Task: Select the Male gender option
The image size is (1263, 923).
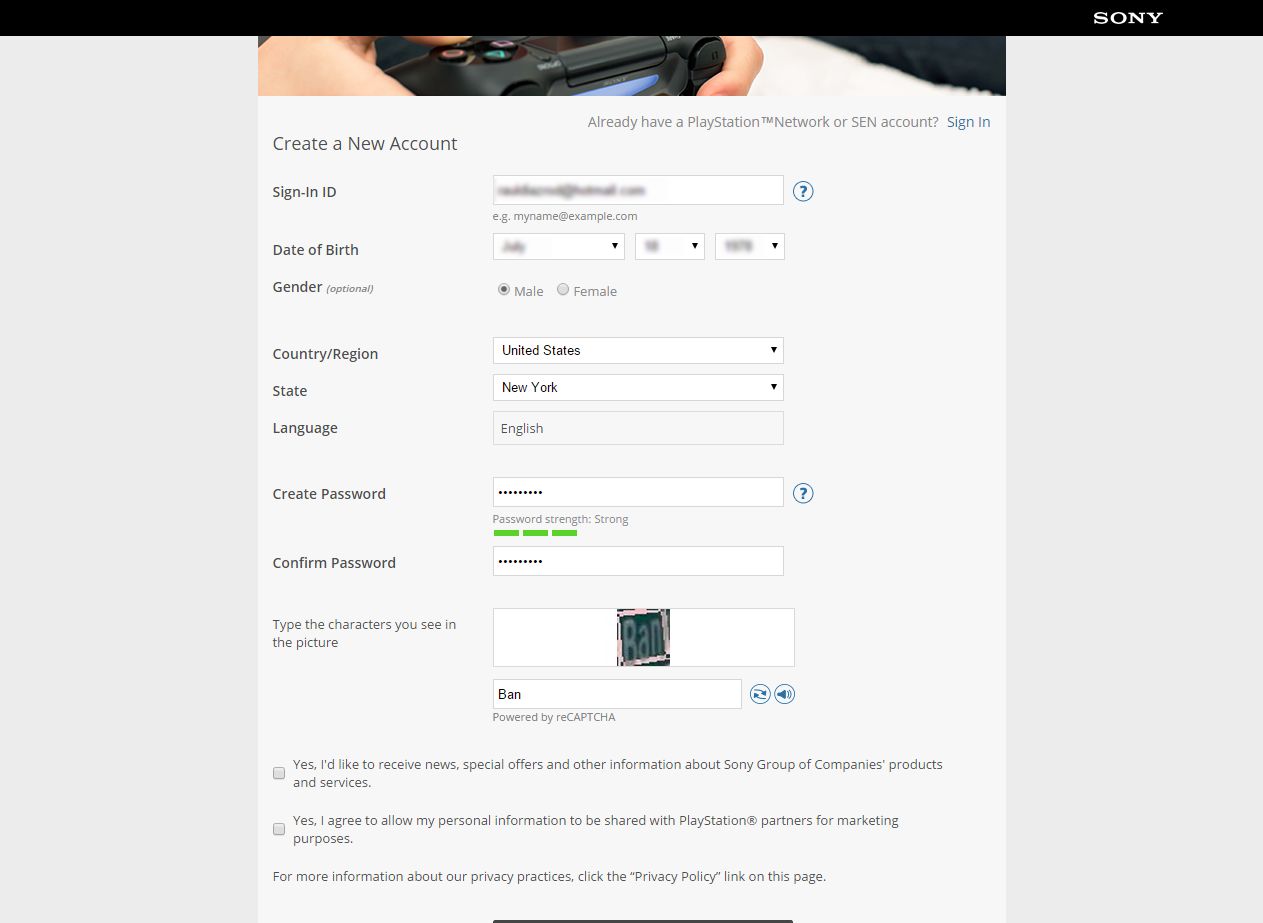Action: coord(504,290)
